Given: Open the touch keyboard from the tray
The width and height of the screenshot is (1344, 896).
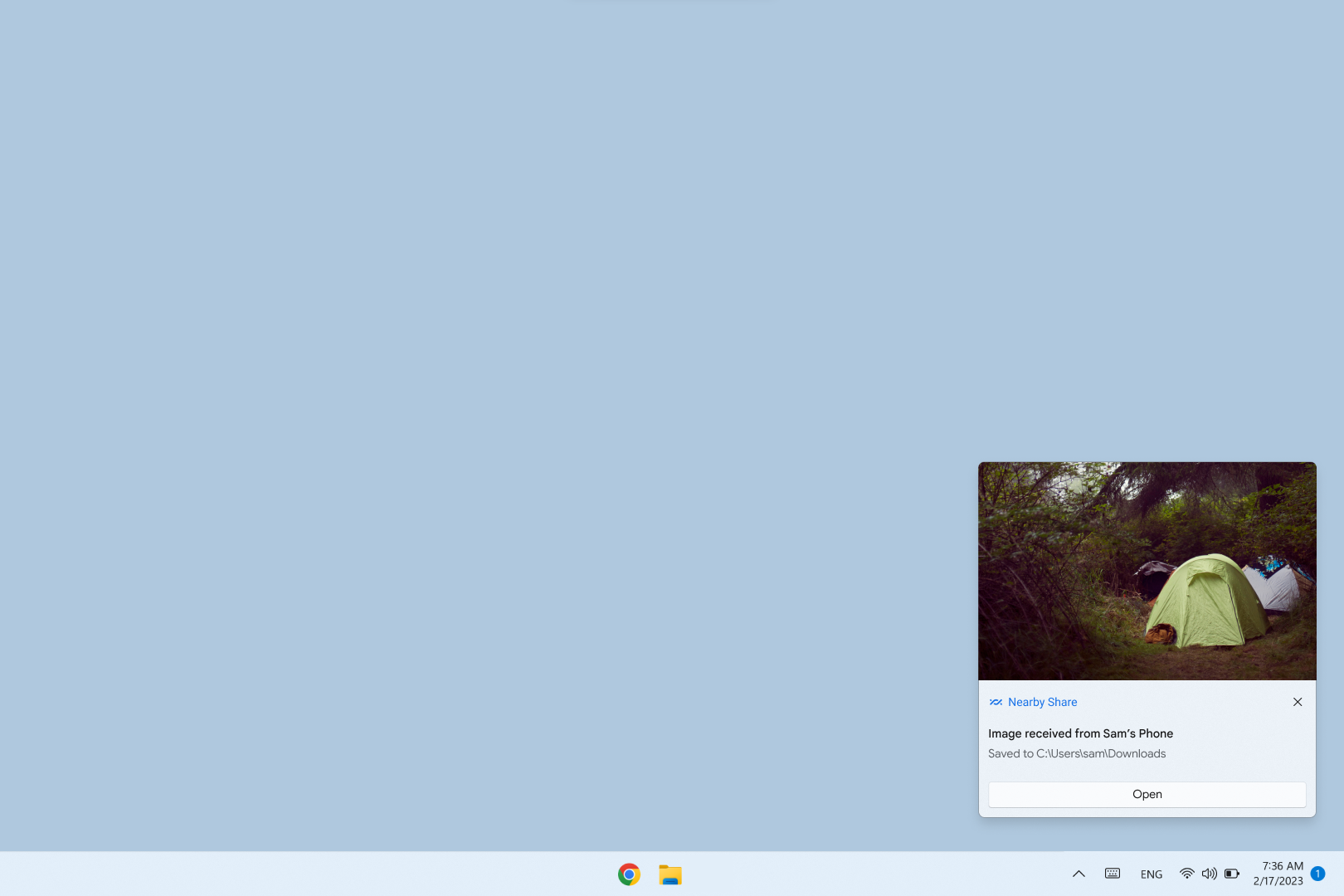Looking at the screenshot, I should pyautogui.click(x=1111, y=874).
